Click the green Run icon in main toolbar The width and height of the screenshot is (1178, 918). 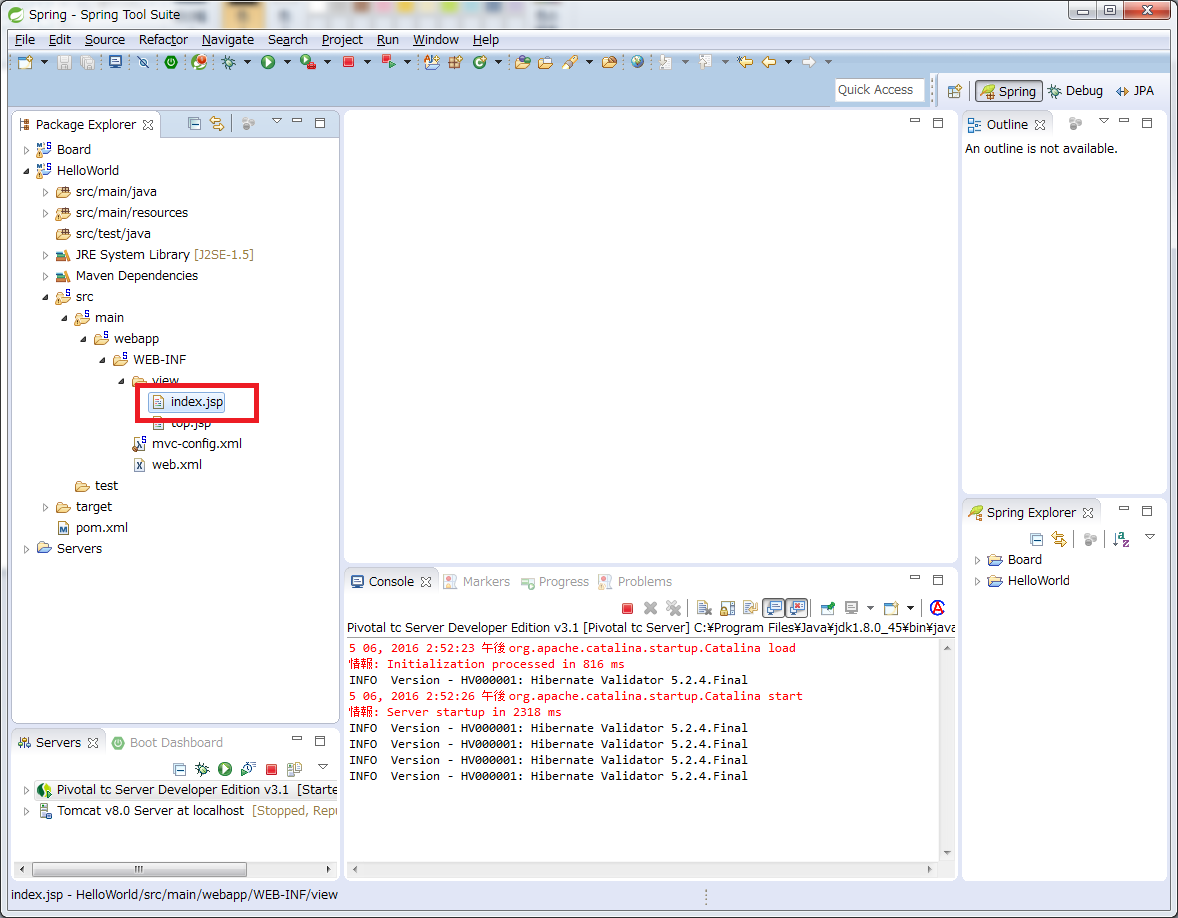(x=268, y=62)
